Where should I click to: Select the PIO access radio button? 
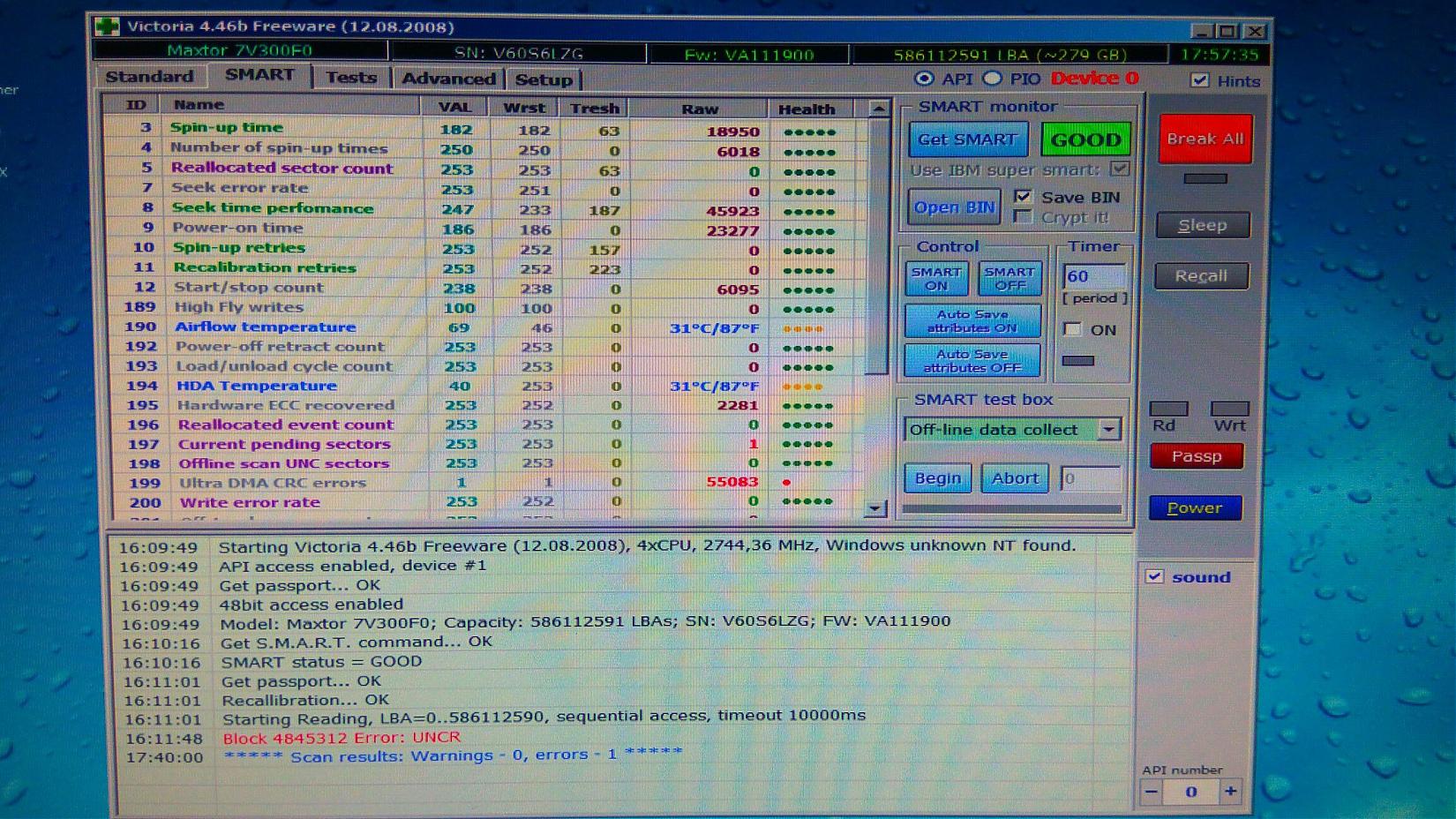click(x=993, y=79)
